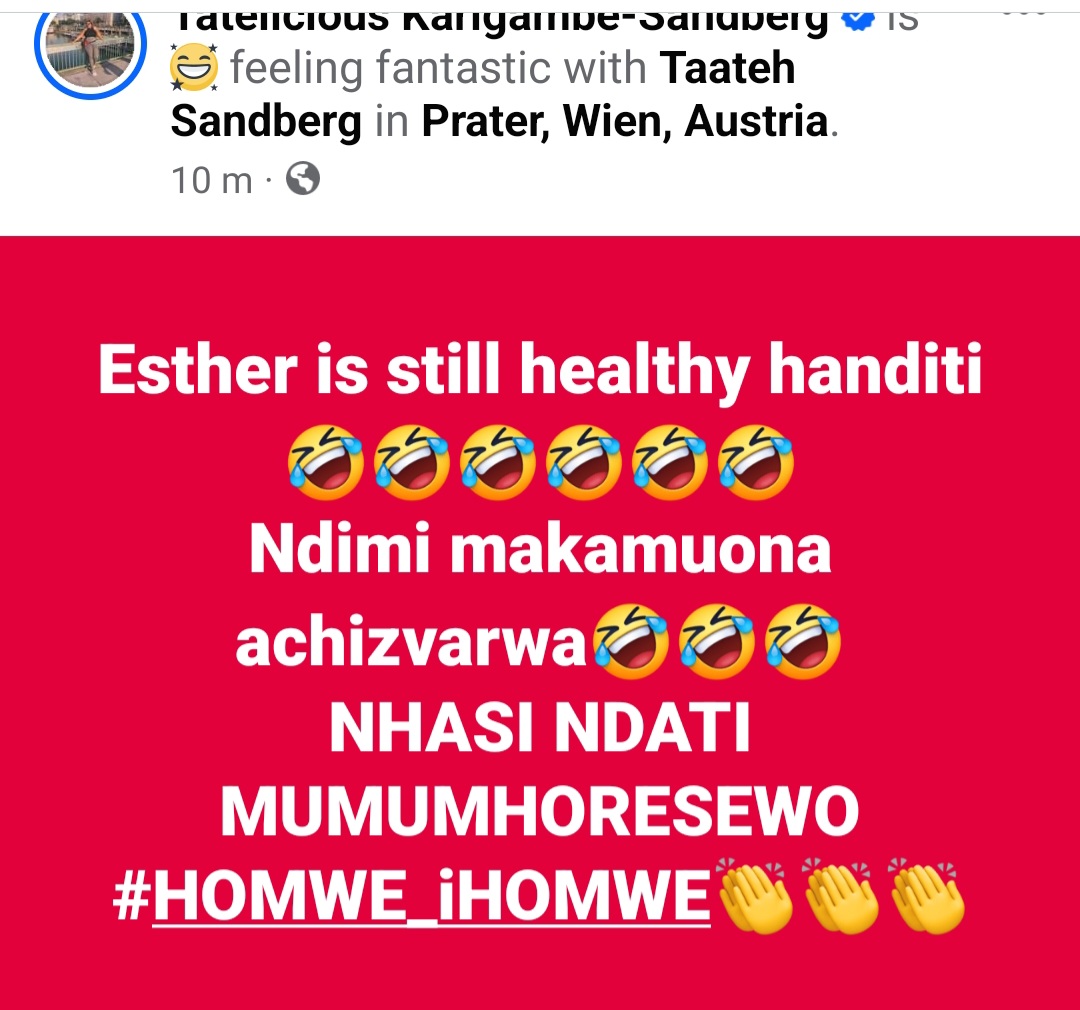
Task: Click the first clapping hands emoji after the hashtag
Action: click(756, 896)
